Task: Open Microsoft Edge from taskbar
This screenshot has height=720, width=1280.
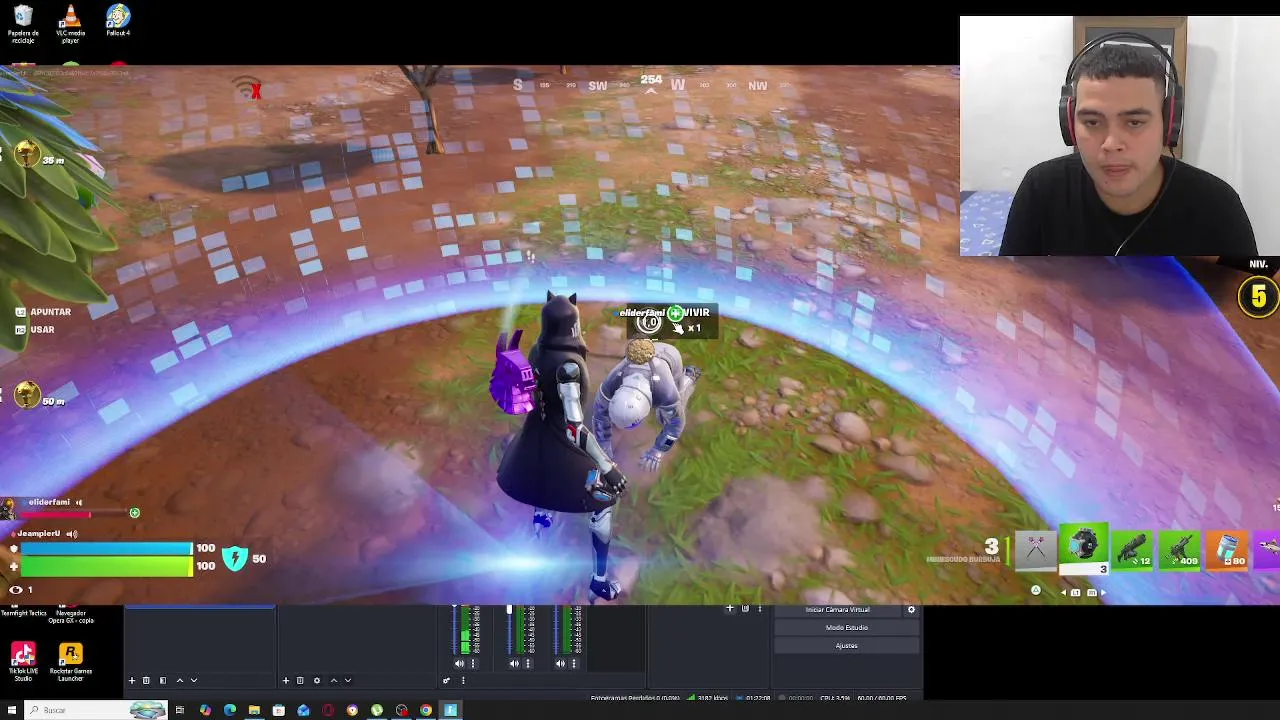Action: coord(230,710)
